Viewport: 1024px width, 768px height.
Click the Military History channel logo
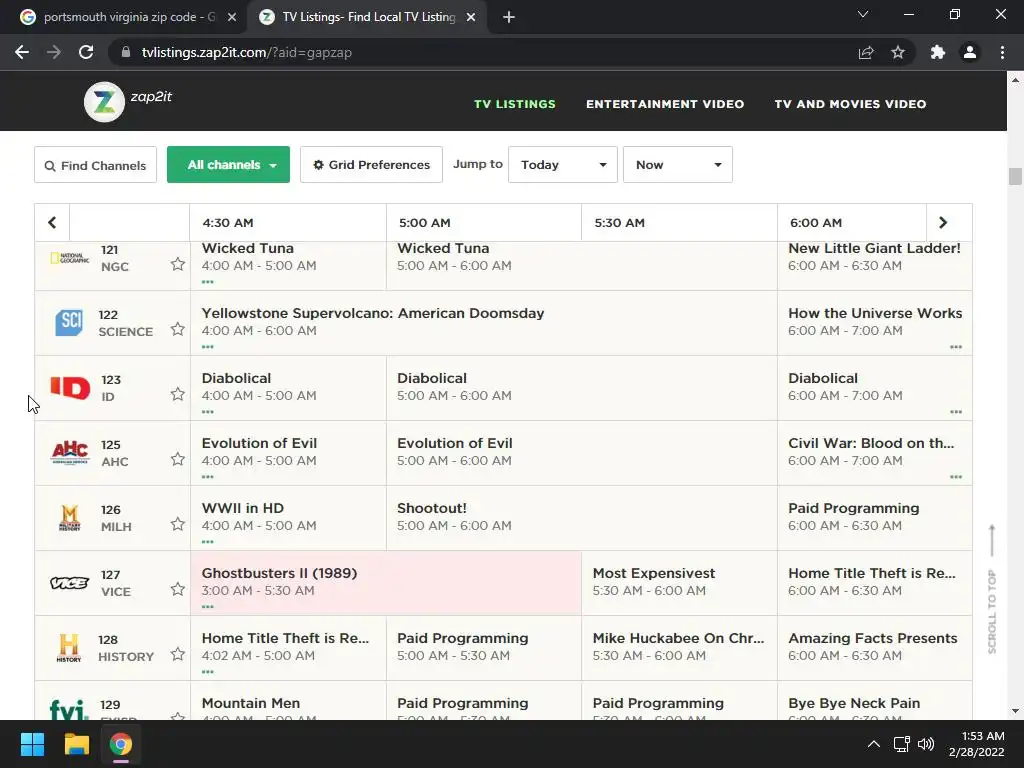pos(70,518)
